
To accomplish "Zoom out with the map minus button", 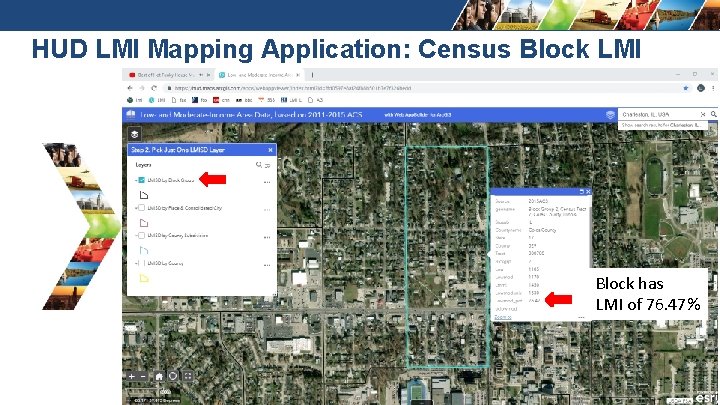I will pyautogui.click(x=143, y=376).
